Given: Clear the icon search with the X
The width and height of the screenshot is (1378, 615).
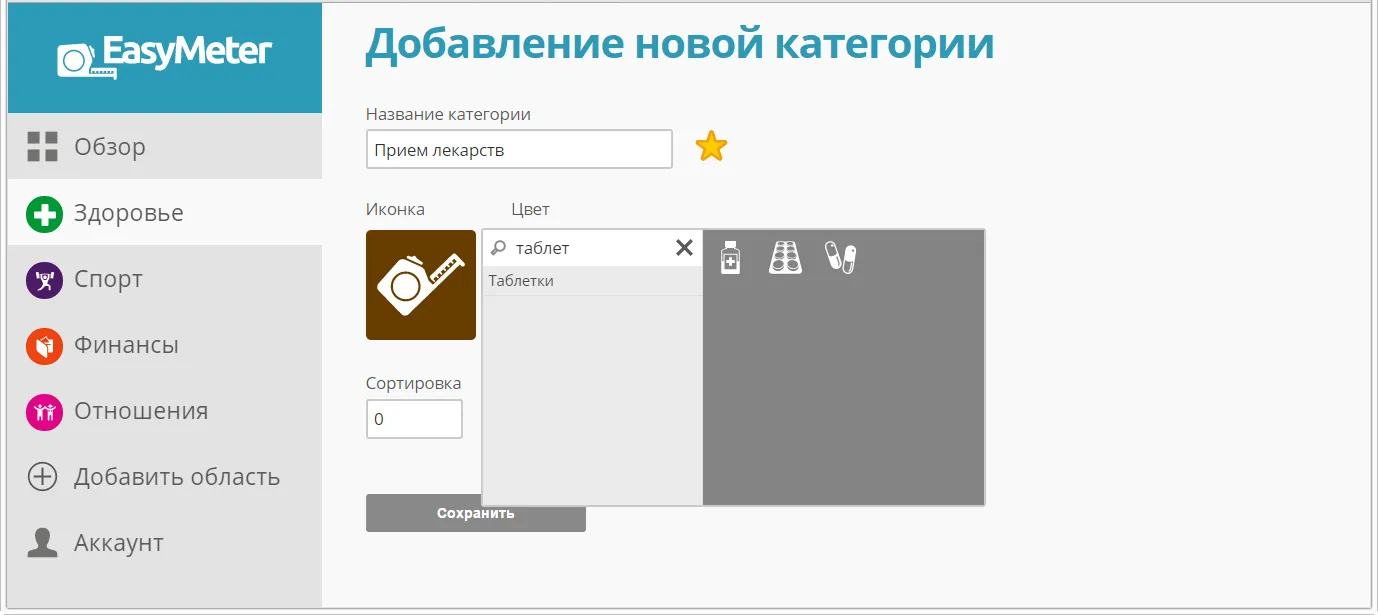Looking at the screenshot, I should (x=684, y=247).
